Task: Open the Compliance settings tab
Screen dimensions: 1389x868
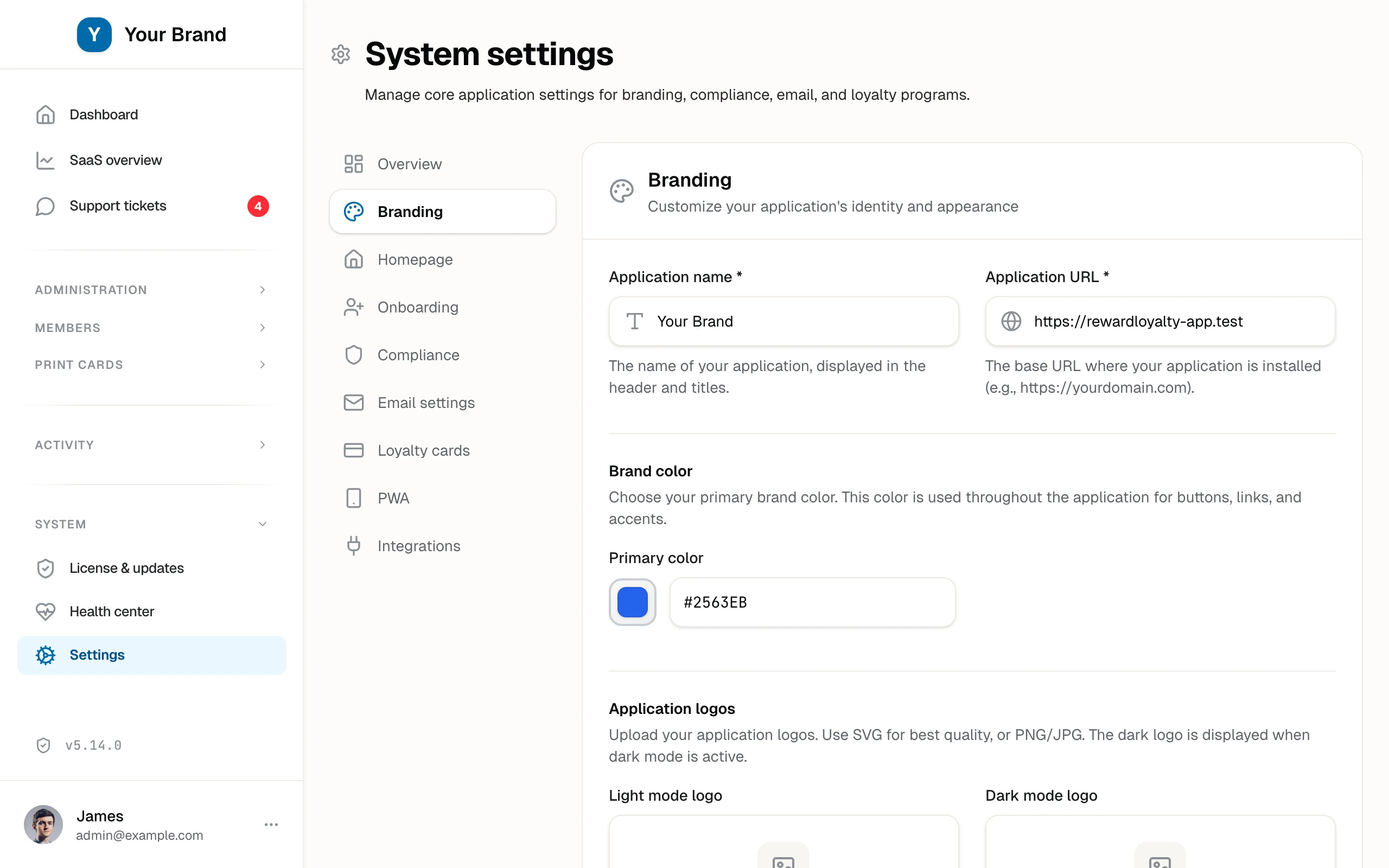Action: (443, 355)
